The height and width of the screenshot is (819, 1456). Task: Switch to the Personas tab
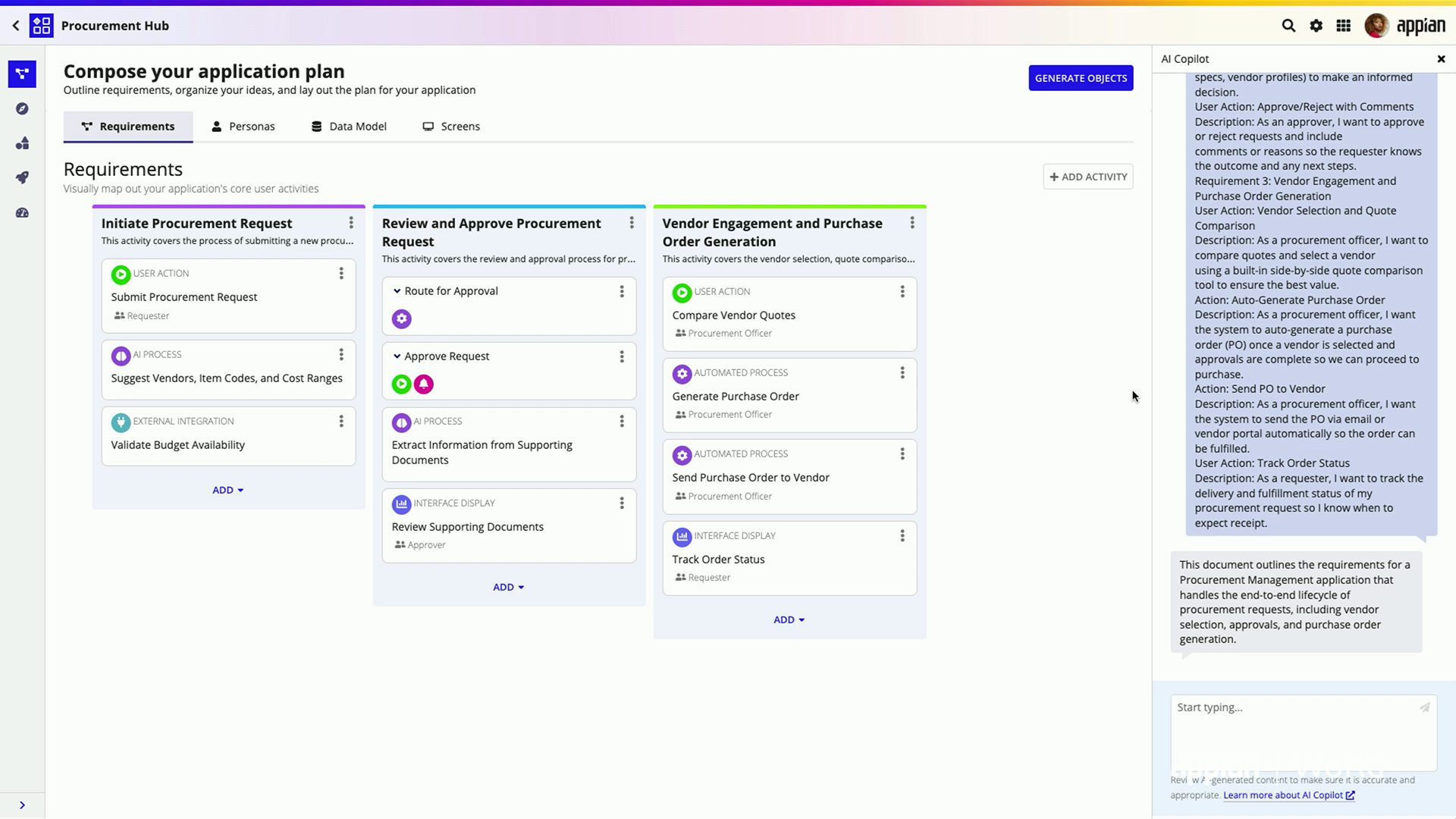click(x=243, y=127)
